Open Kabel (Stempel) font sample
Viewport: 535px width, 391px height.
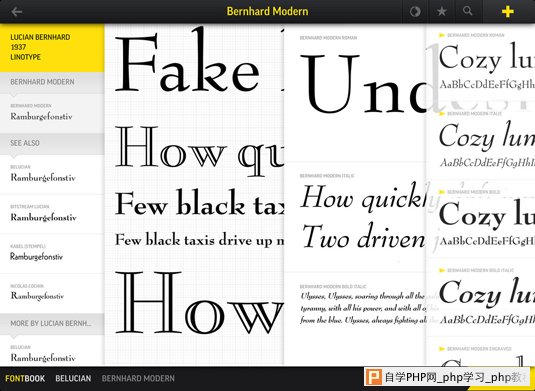52,254
